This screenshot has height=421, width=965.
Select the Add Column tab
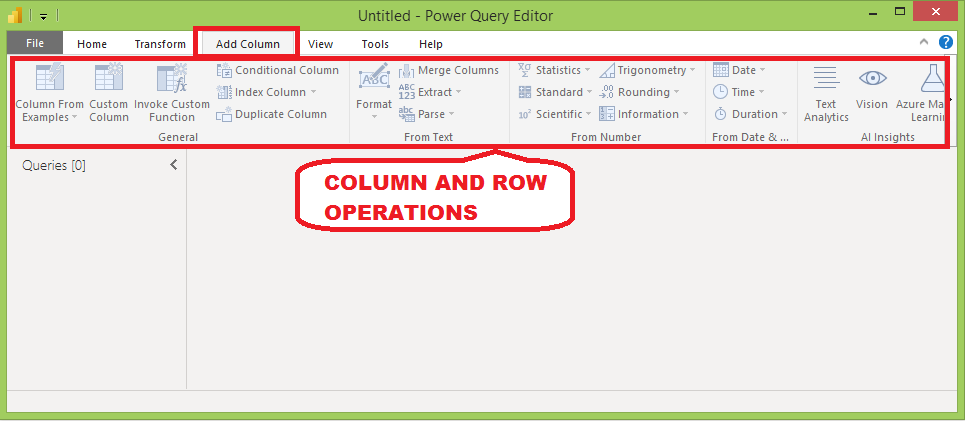click(247, 44)
